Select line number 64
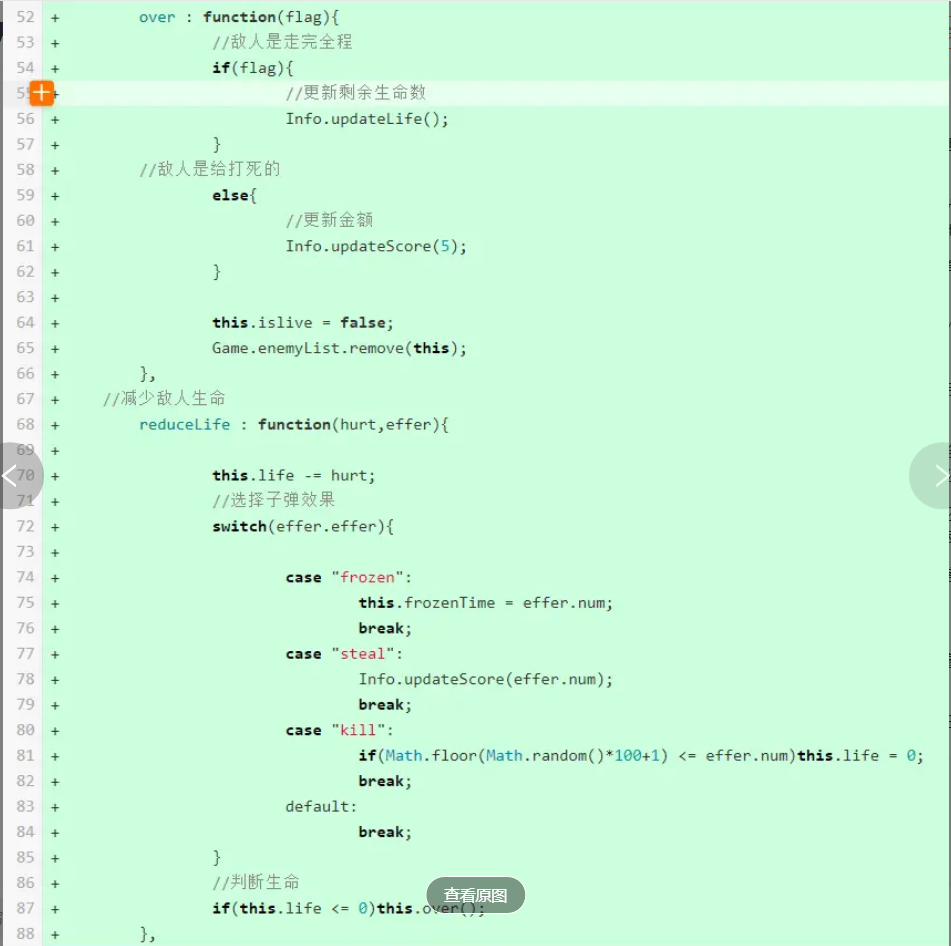Screen dimensions: 951x946 tap(24, 322)
